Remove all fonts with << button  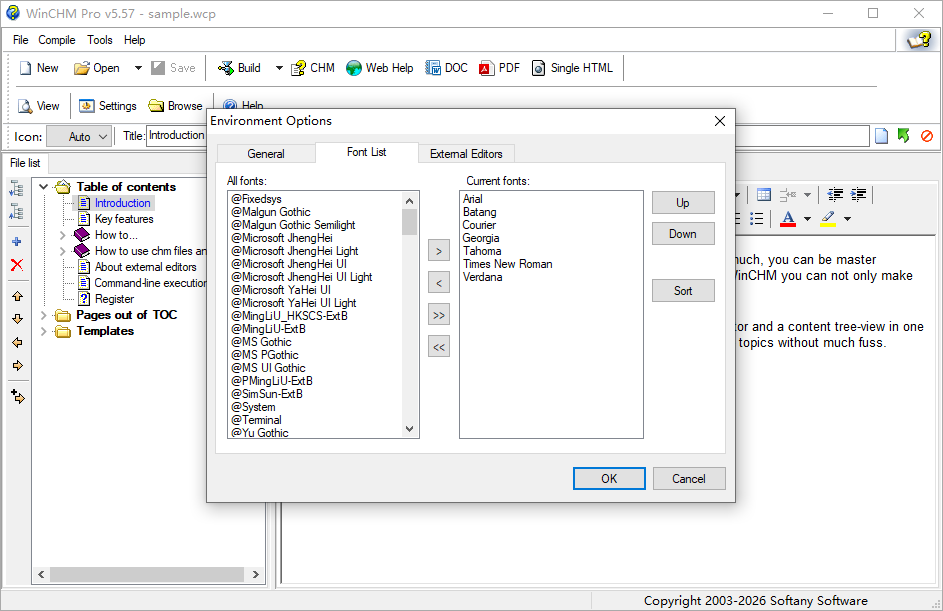(439, 347)
